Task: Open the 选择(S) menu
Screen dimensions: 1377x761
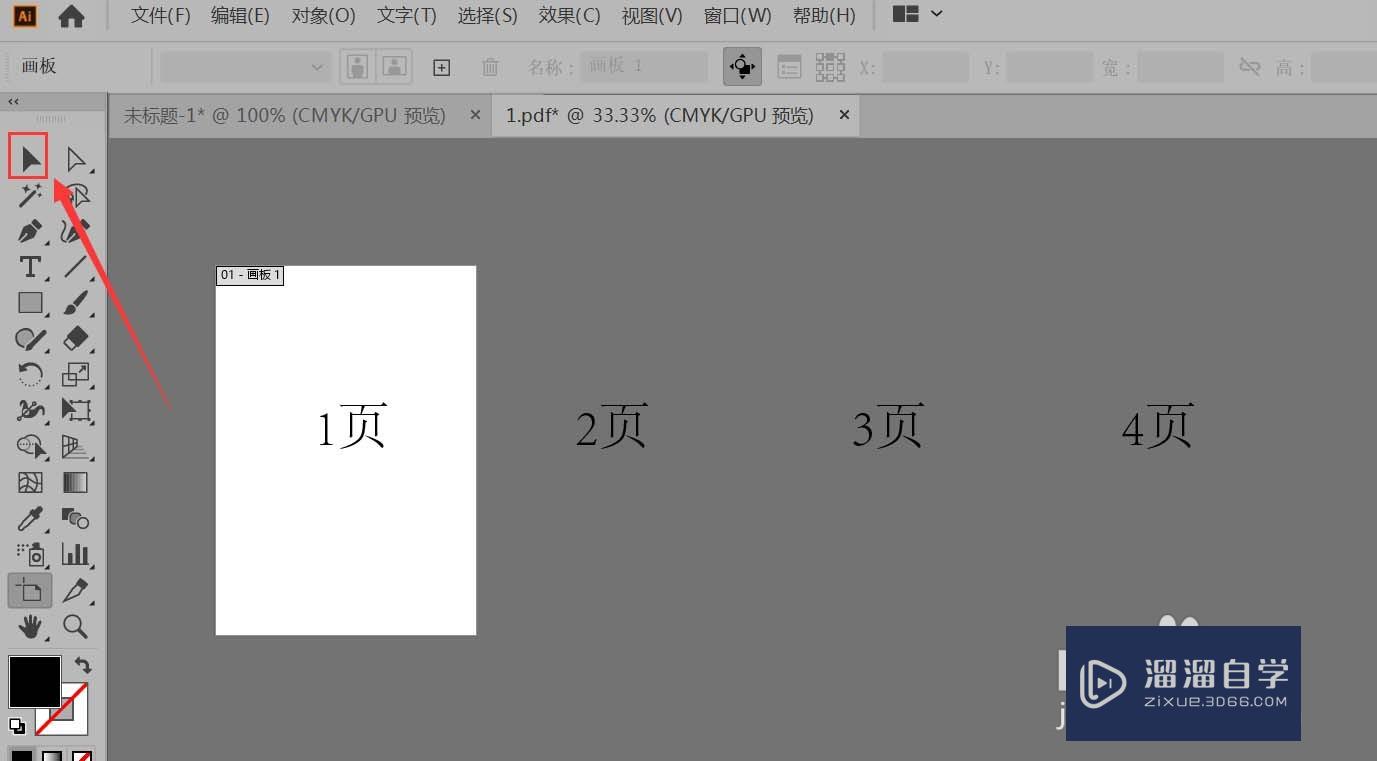Action: pos(487,15)
